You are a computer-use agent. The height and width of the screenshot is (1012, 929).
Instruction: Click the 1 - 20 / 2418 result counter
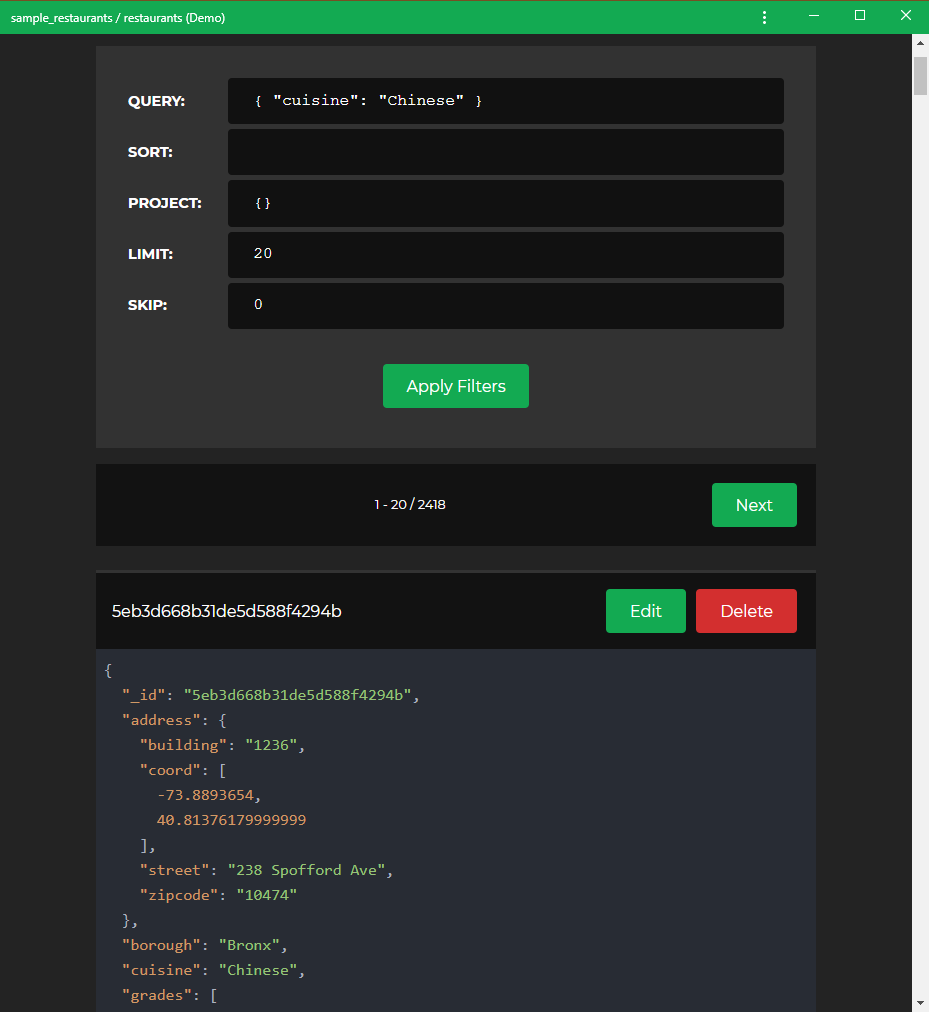pyautogui.click(x=410, y=505)
